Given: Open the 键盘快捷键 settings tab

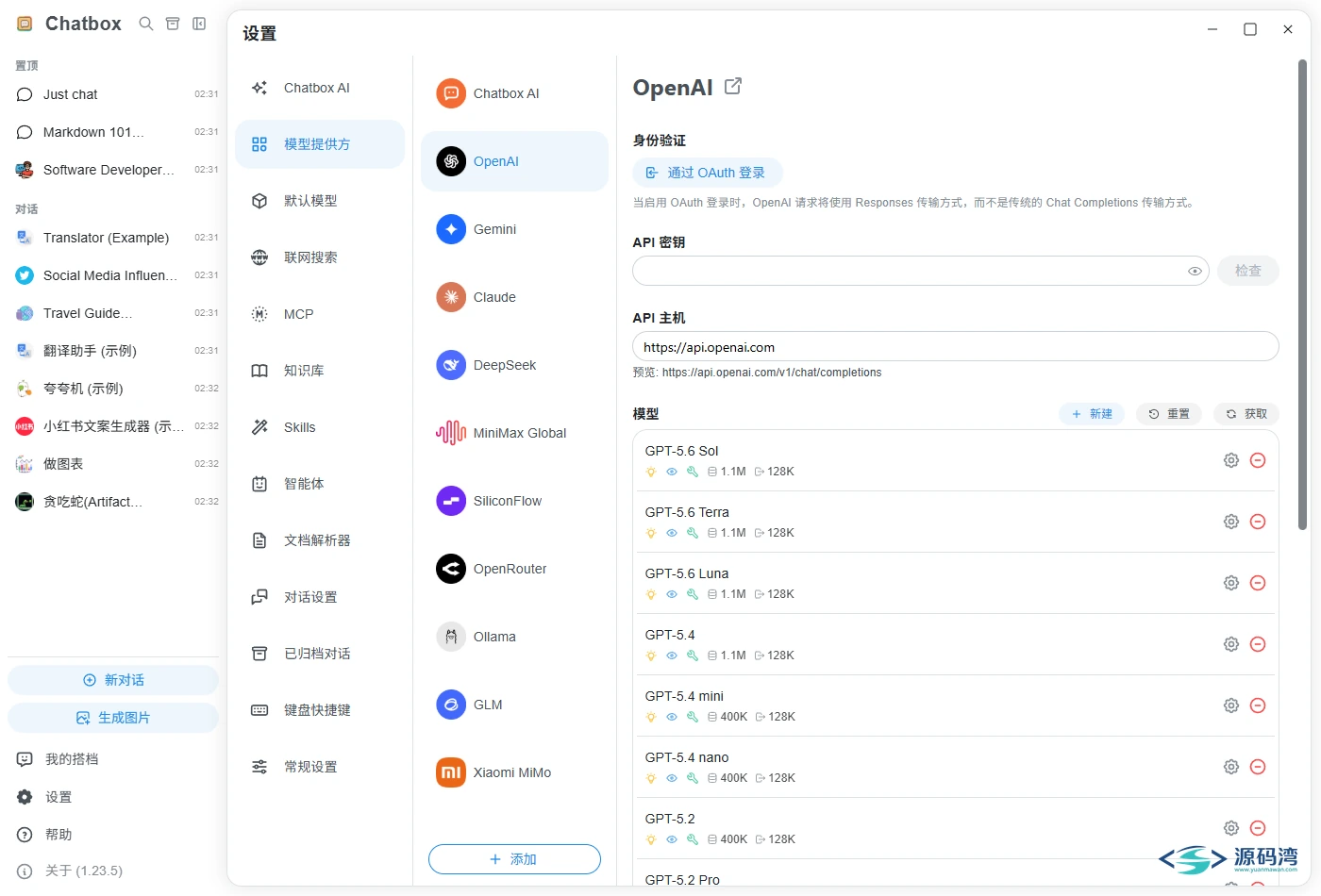Looking at the screenshot, I should click(x=320, y=710).
